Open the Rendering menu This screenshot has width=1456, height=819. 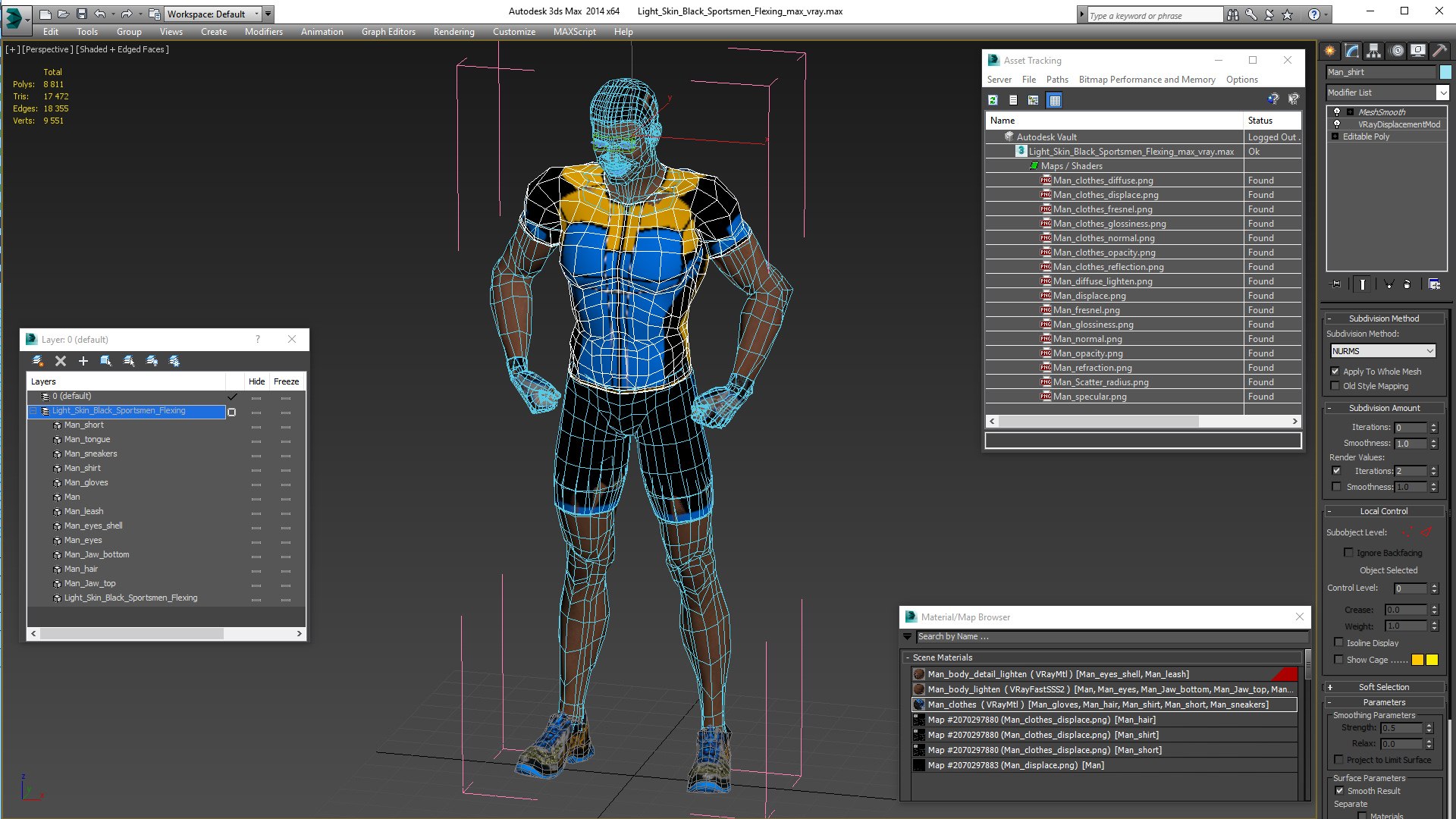pos(453,32)
